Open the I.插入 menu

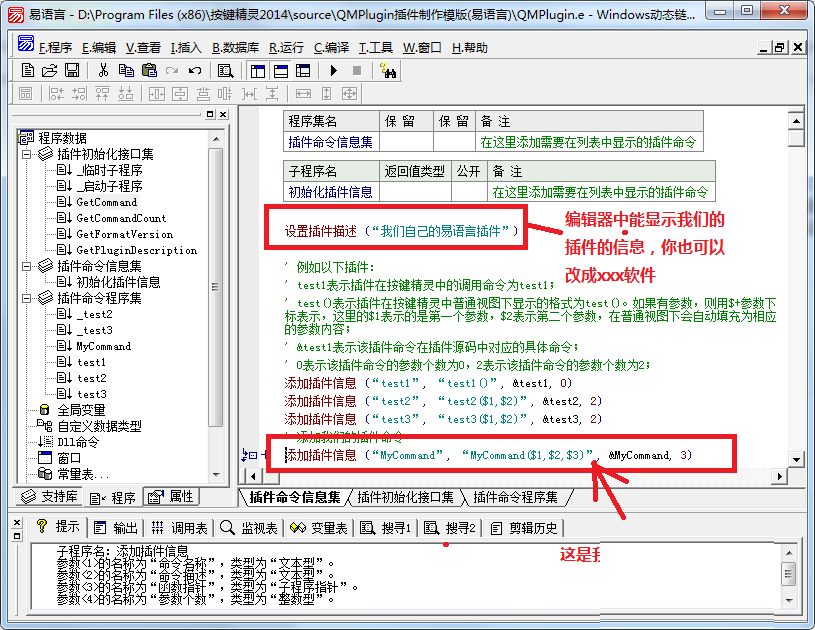pos(186,48)
